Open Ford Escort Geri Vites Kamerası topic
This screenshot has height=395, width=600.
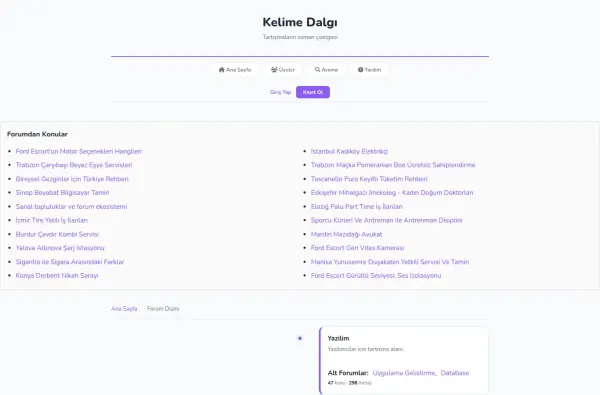(x=357, y=248)
